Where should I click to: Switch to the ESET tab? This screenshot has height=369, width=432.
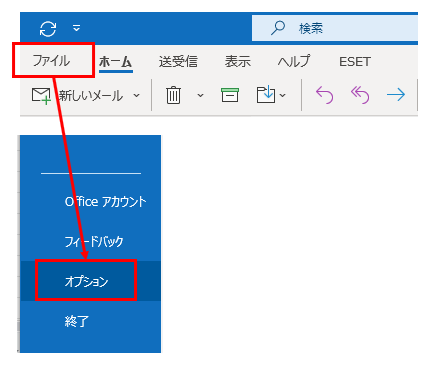point(355,62)
